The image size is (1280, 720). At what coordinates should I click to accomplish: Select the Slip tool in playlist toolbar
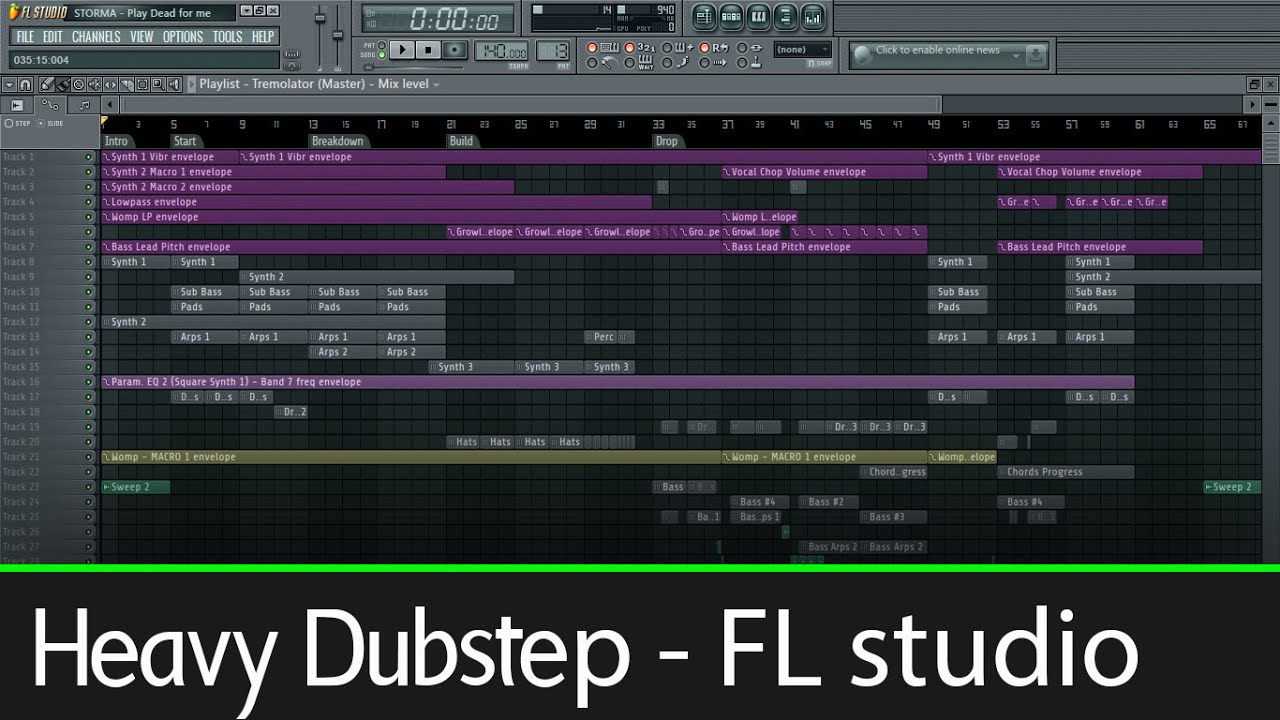tap(110, 85)
